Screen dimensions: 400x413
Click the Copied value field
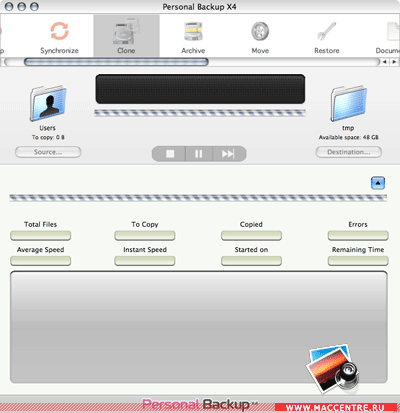[251, 236]
